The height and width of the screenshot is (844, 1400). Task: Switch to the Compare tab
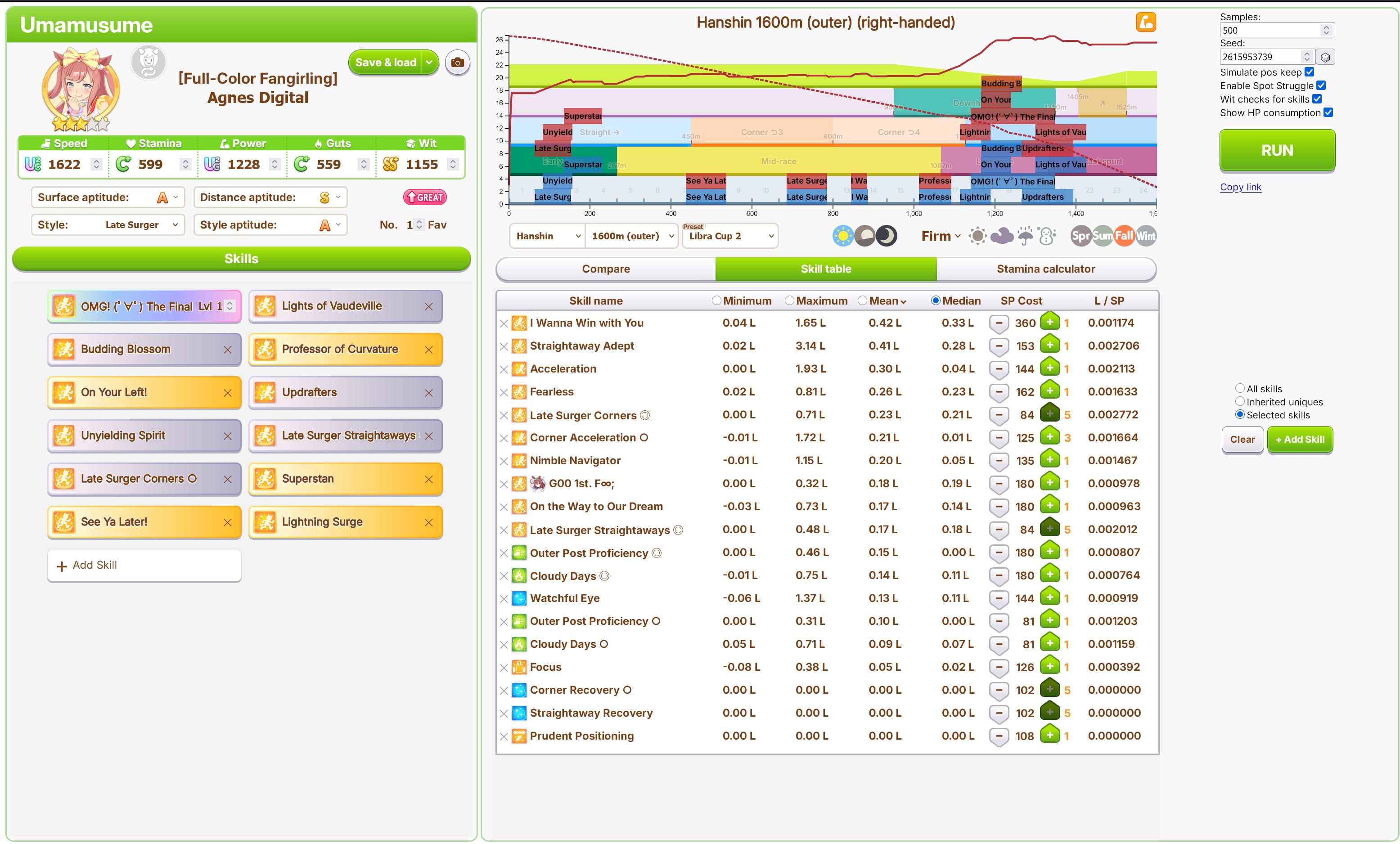point(606,269)
